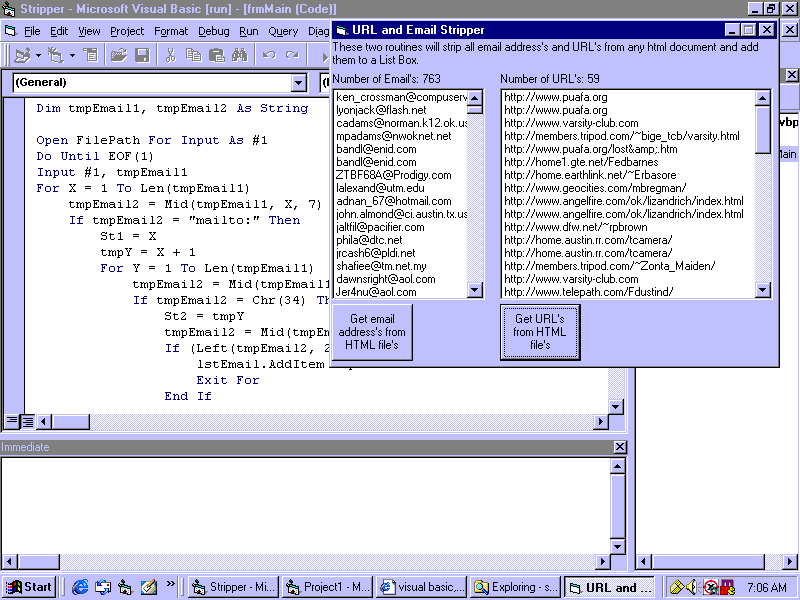Switch to Procedure View toggle
The height and width of the screenshot is (600, 800).
12,421
